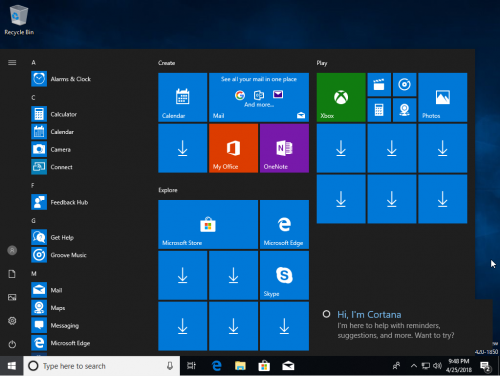
Task: Open the Skype tile
Action: pos(284,275)
